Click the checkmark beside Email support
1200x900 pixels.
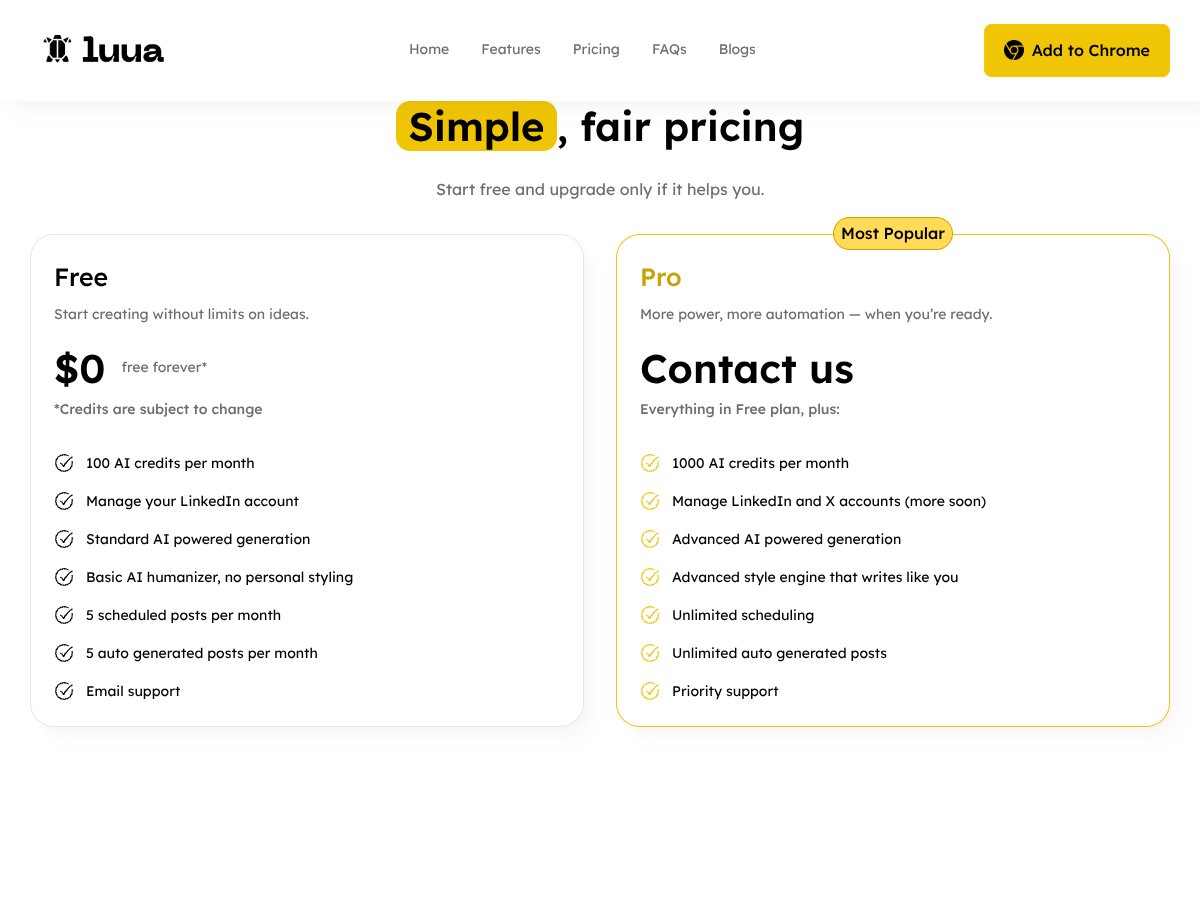pyautogui.click(x=64, y=691)
